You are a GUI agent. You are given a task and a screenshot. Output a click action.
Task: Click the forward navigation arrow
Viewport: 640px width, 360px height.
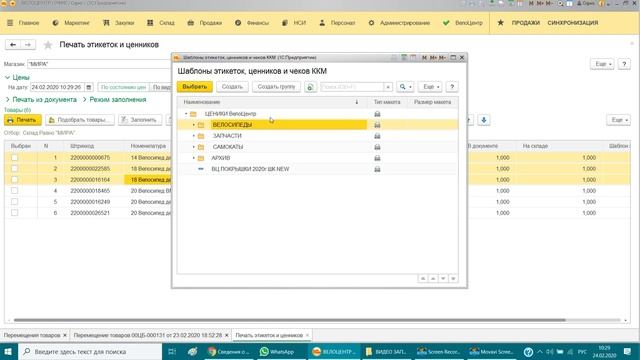[x=28, y=44]
